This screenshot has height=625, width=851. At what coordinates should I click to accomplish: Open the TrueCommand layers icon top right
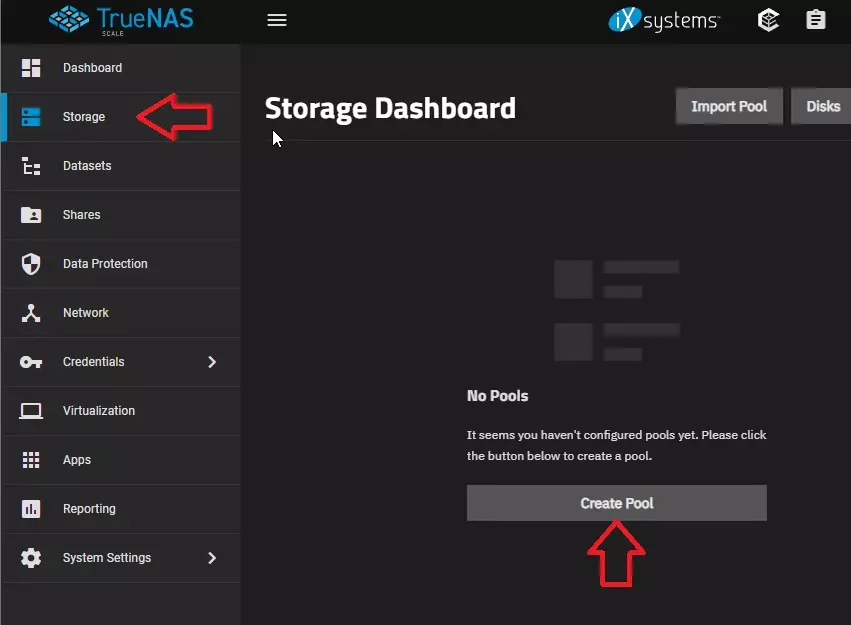click(x=769, y=19)
